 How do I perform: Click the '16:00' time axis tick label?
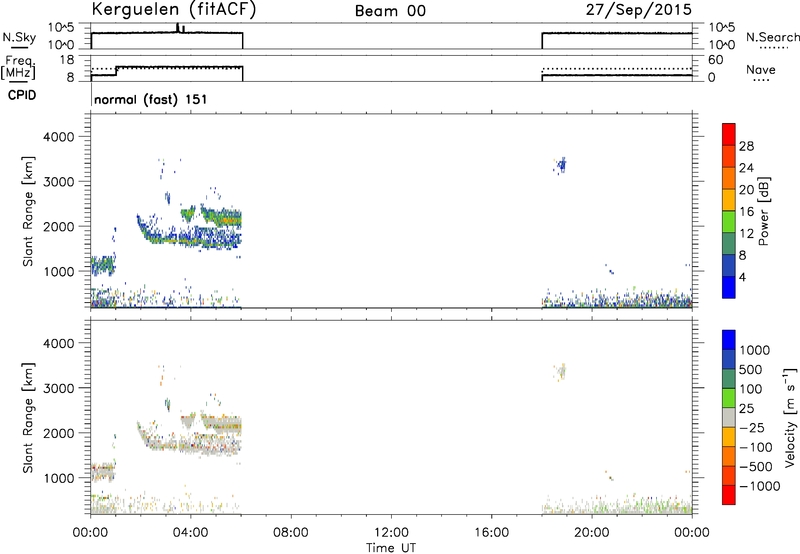click(491, 533)
